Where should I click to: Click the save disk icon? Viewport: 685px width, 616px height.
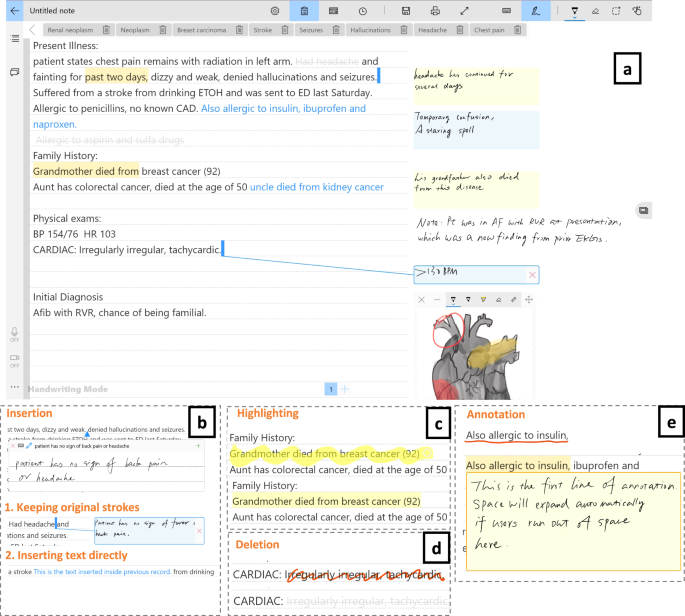pyautogui.click(x=405, y=10)
